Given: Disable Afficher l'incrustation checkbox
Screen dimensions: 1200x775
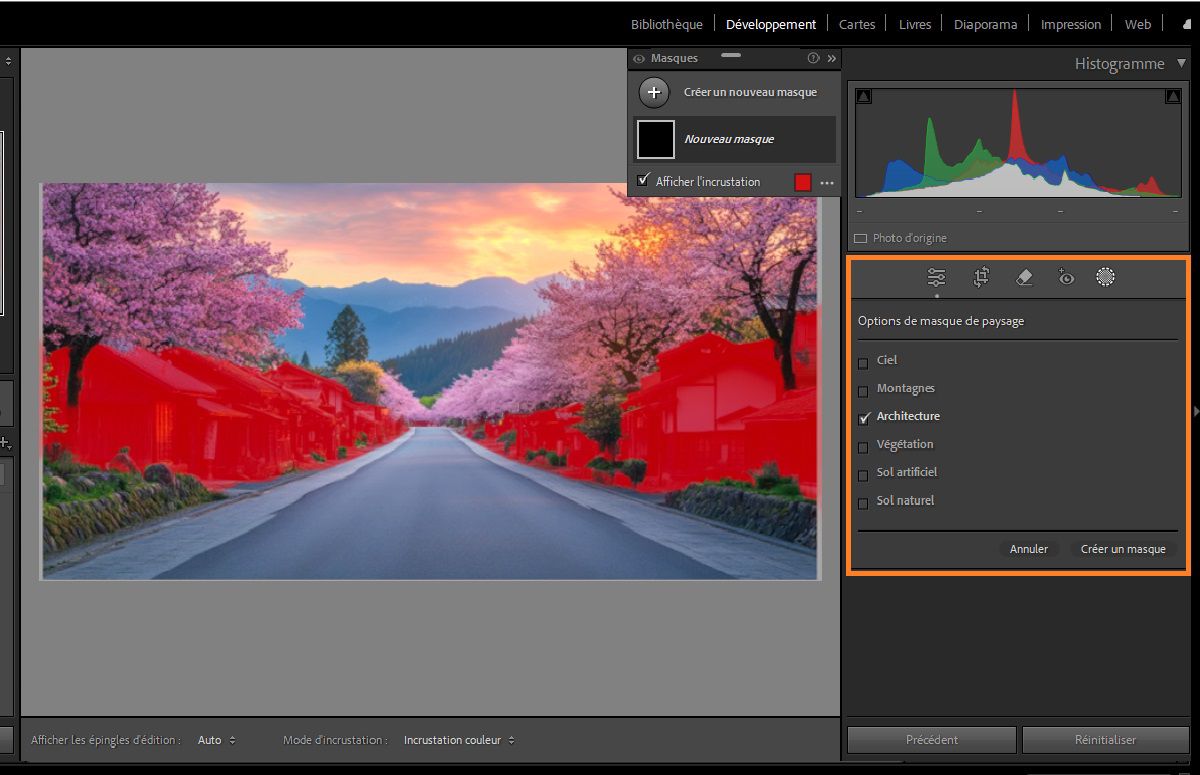Looking at the screenshot, I should coord(643,181).
